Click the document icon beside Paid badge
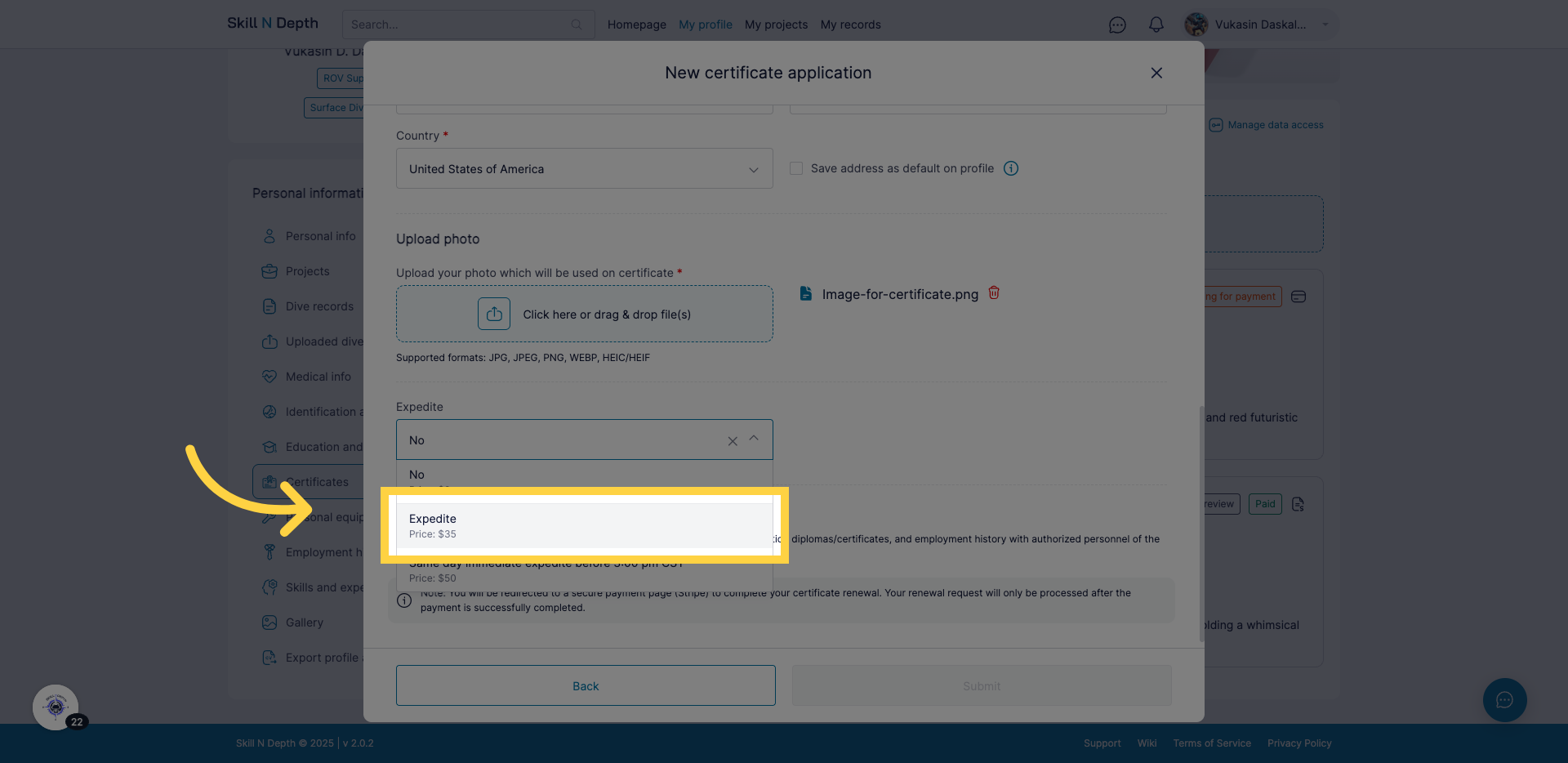Viewport: 1568px width, 763px height. click(1298, 504)
